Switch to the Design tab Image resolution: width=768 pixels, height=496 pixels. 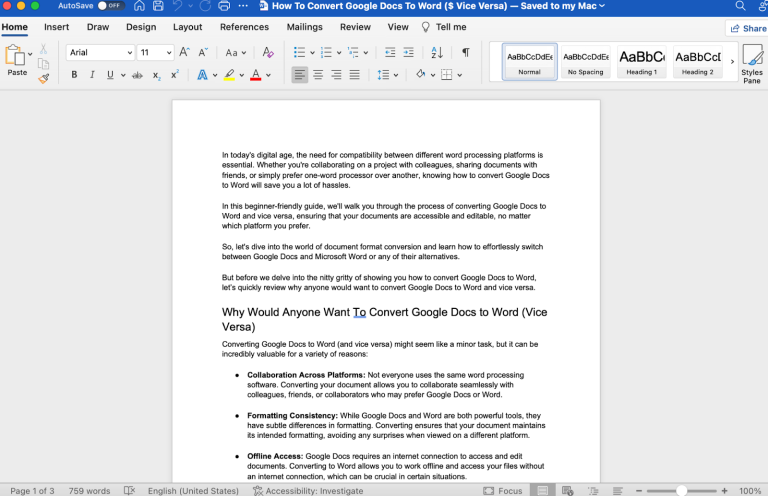141,27
